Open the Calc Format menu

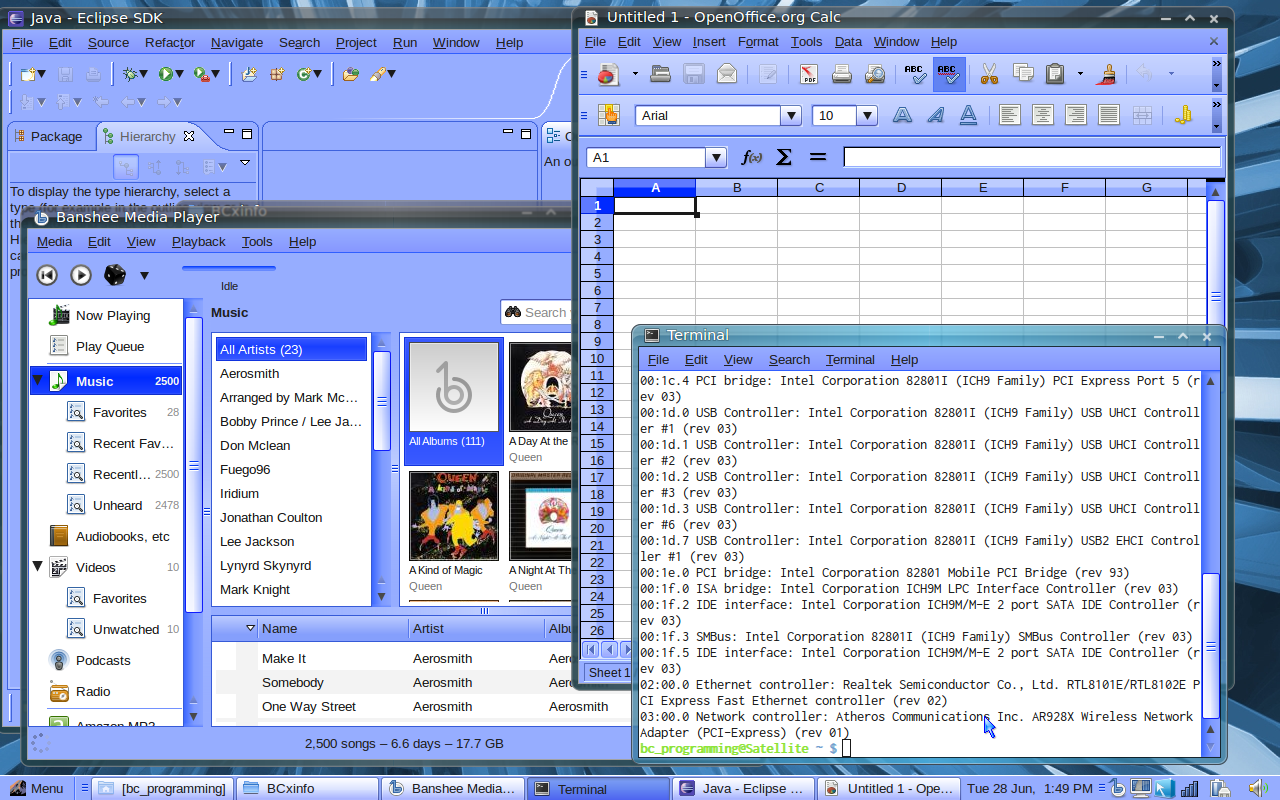[758, 42]
